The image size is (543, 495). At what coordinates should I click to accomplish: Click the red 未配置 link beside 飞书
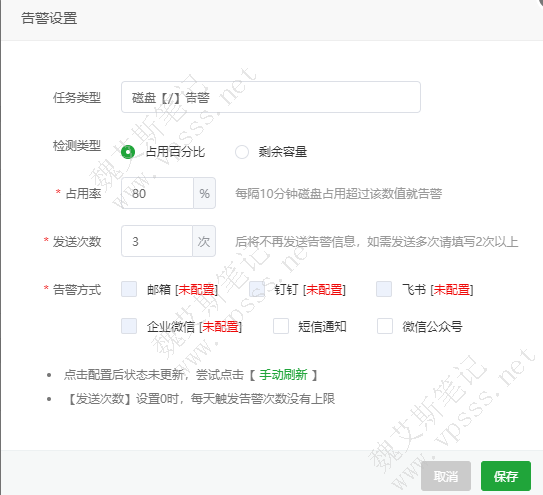pos(452,290)
